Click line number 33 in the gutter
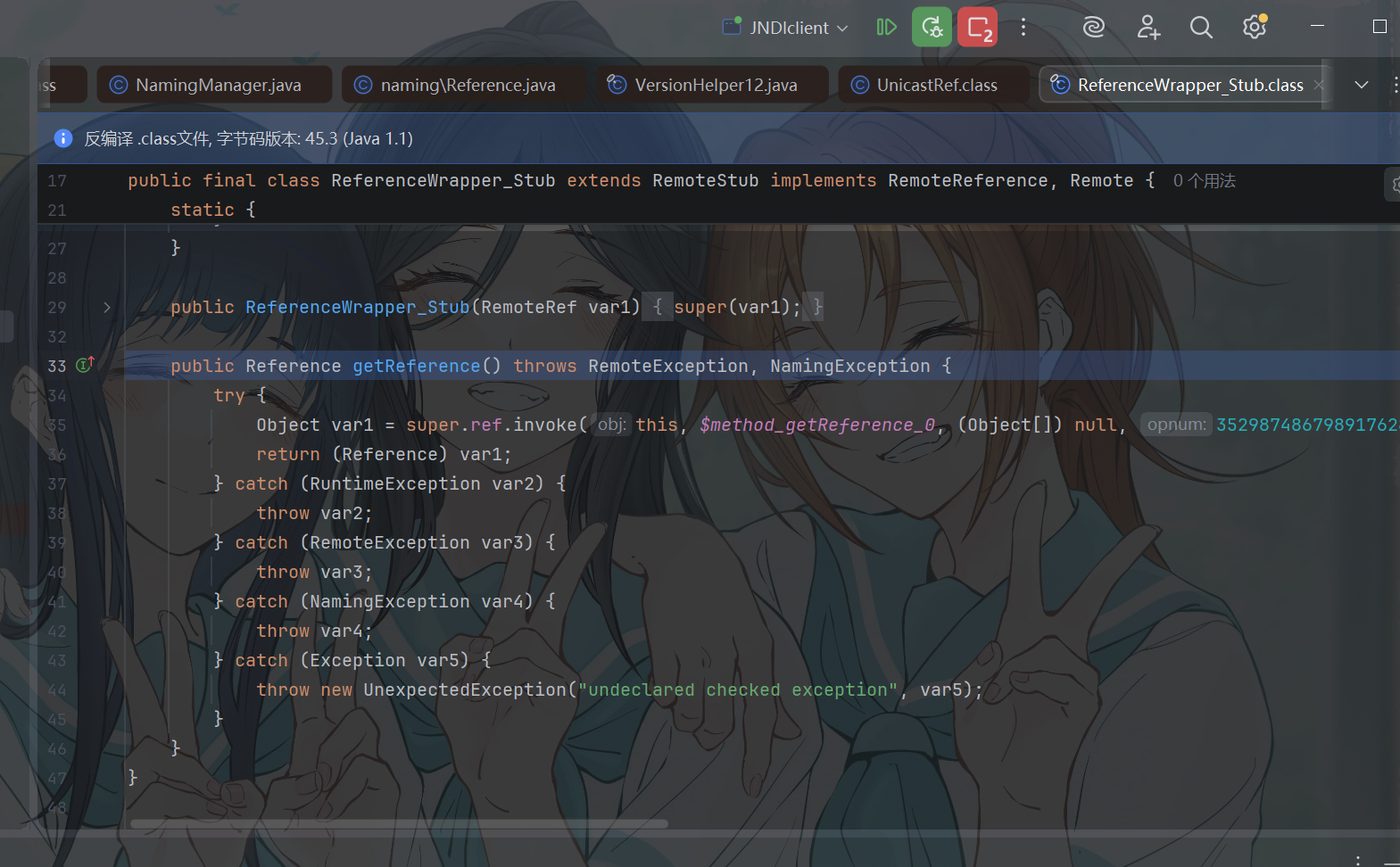Screen dimensions: 1400x867 (x=57, y=366)
